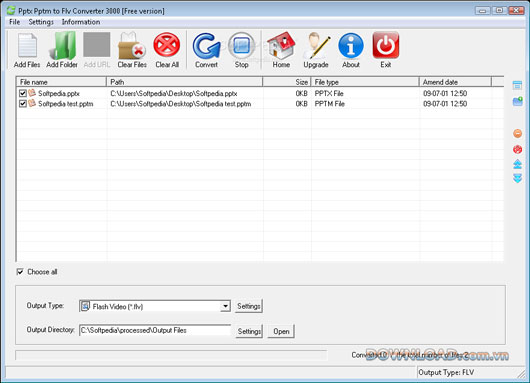Click the Softpedia.pptx file icon
Image resolution: width=530 pixels, height=383 pixels.
32,93
